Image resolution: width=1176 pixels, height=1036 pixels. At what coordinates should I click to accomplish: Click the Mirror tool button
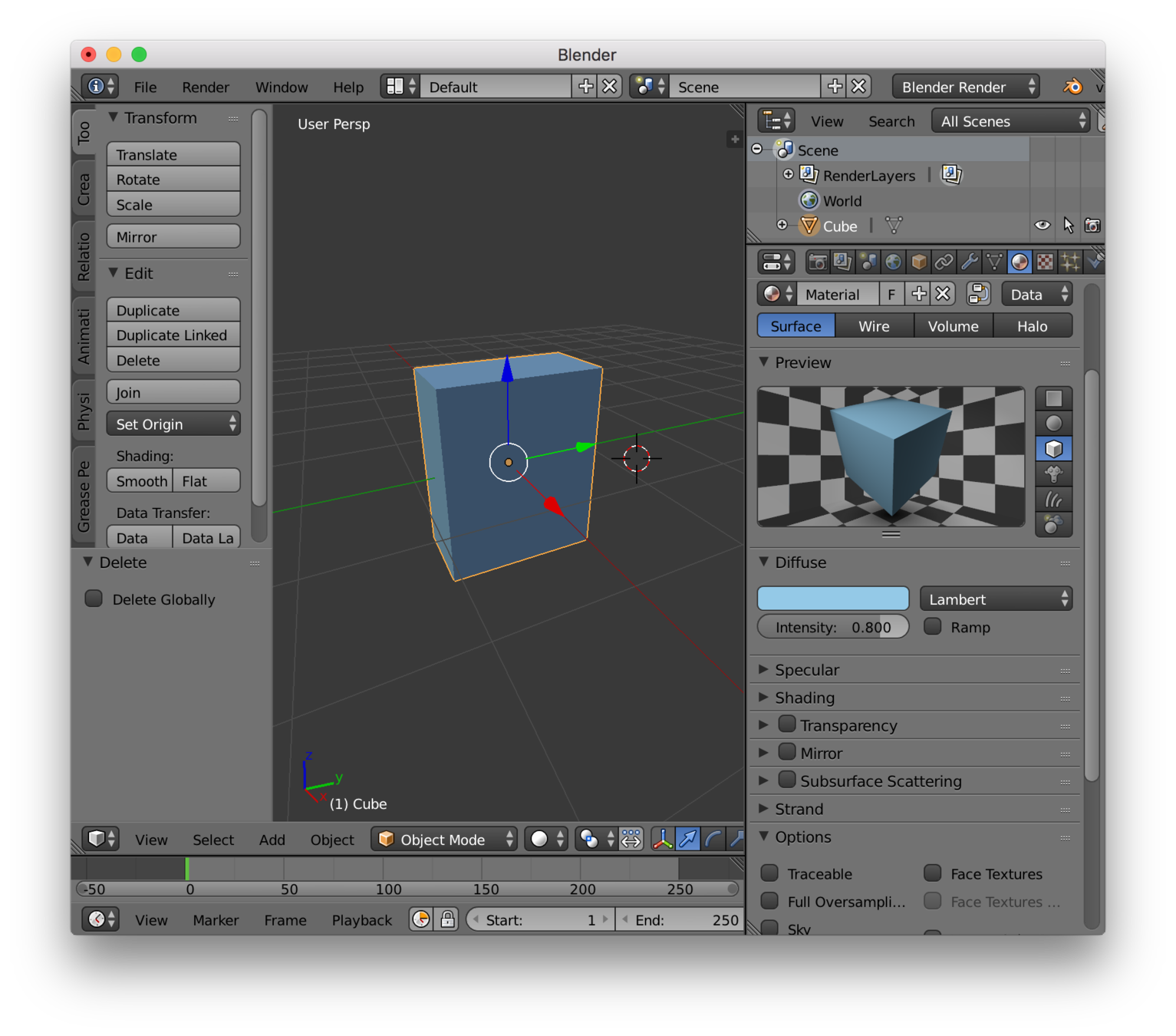[173, 237]
